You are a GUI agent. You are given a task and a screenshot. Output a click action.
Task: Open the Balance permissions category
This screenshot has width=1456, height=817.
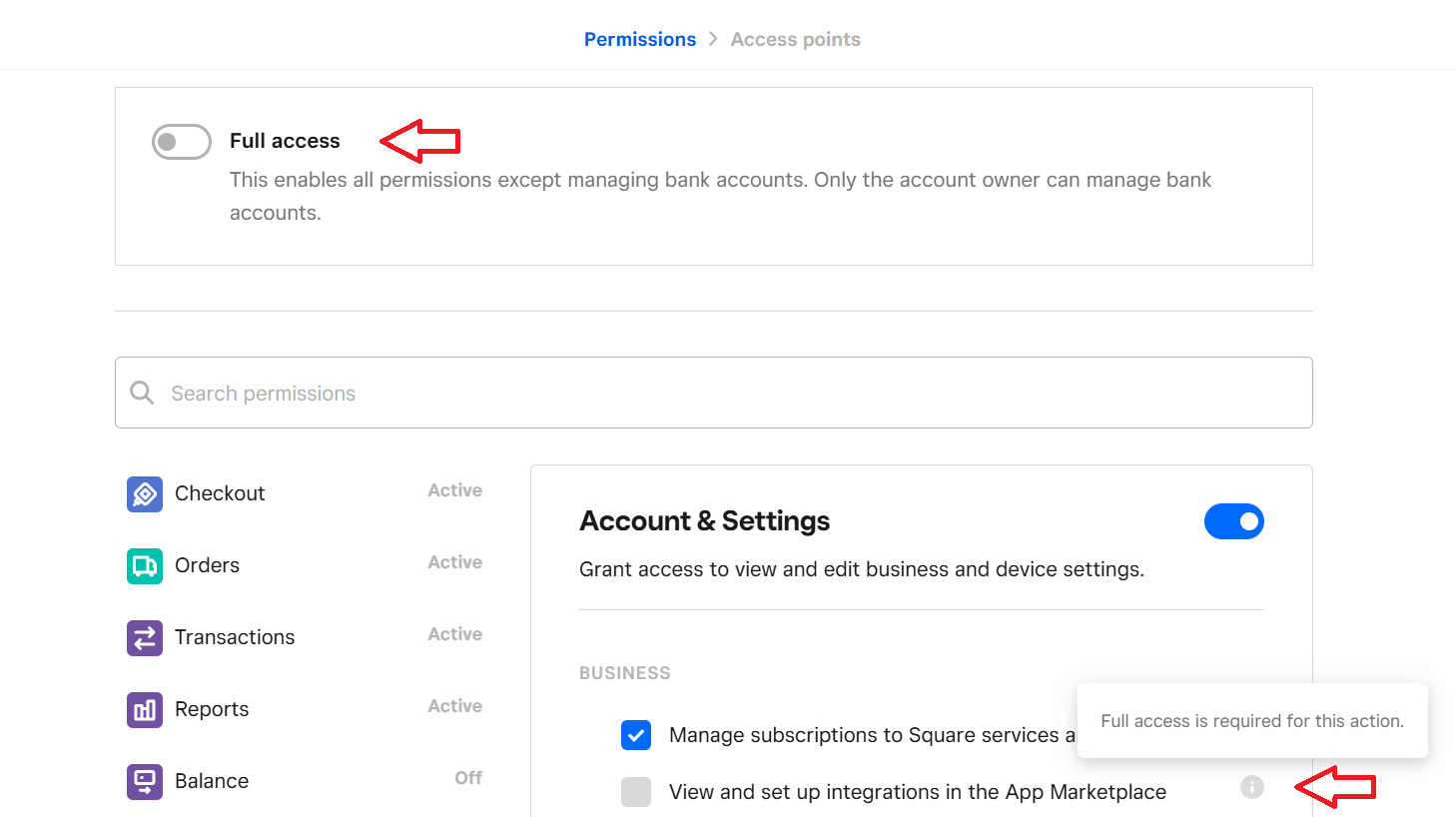305,781
